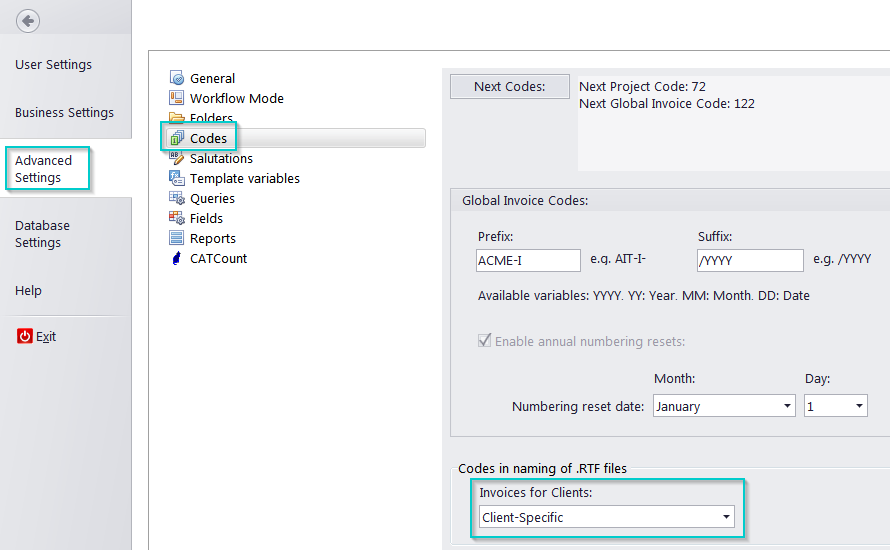This screenshot has height=550, width=890.
Task: Open Business Settings section
Action: tap(64, 112)
